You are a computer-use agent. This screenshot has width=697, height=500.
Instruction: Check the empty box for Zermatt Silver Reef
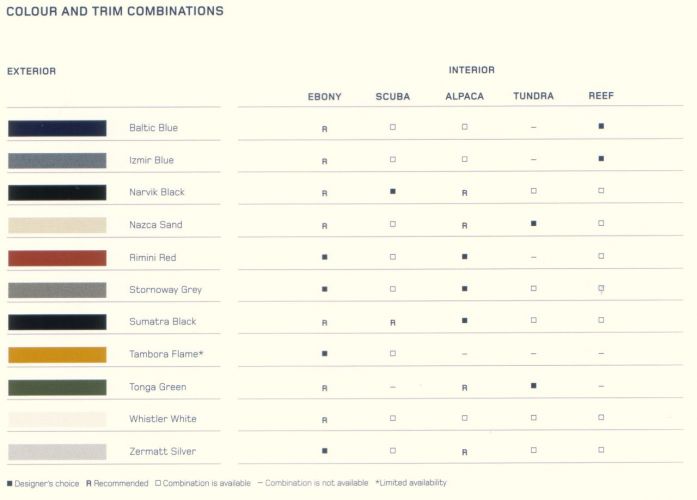pyautogui.click(x=601, y=450)
